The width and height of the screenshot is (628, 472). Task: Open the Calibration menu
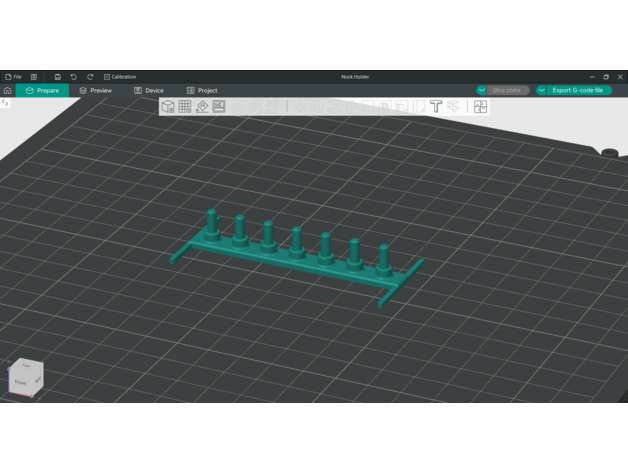120,77
